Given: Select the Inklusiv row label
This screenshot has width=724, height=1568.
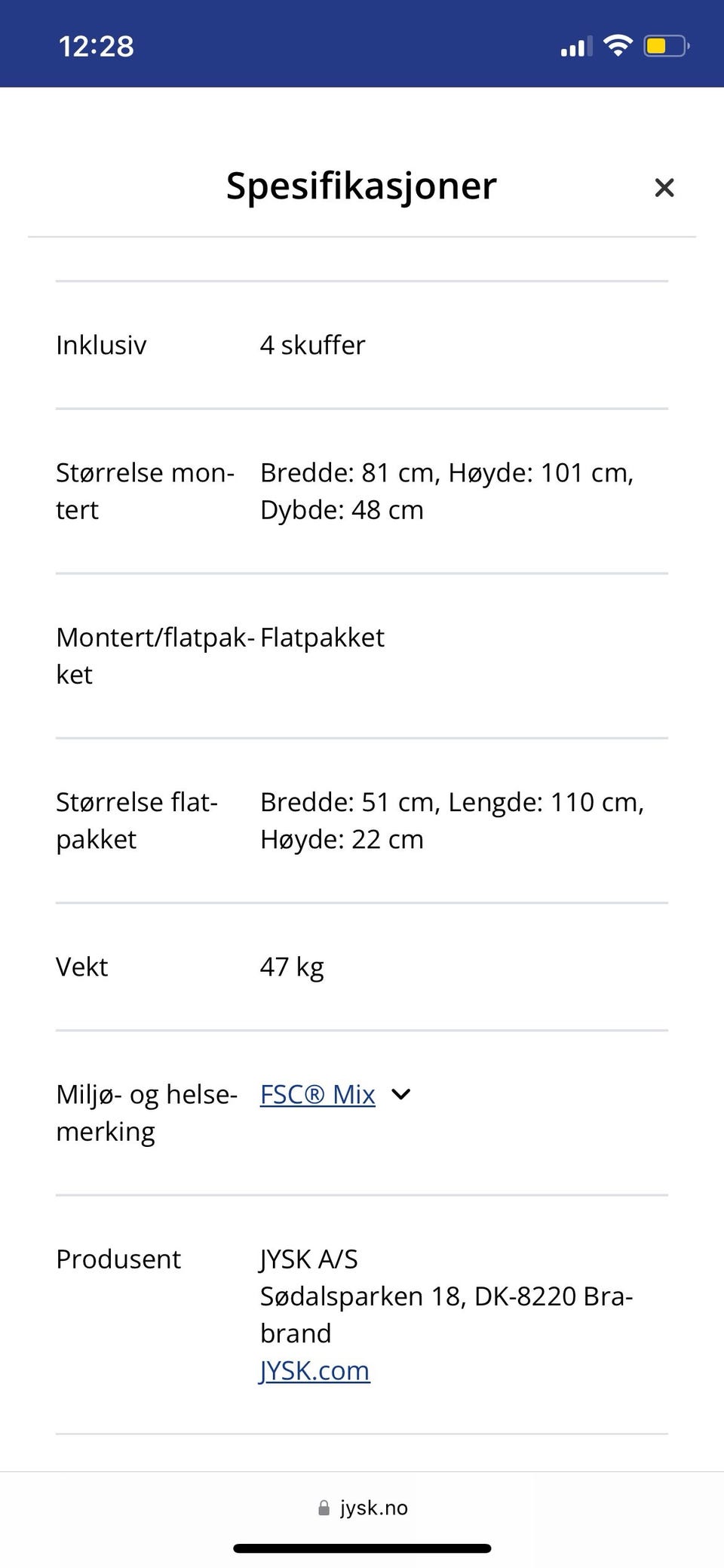Looking at the screenshot, I should [101, 345].
